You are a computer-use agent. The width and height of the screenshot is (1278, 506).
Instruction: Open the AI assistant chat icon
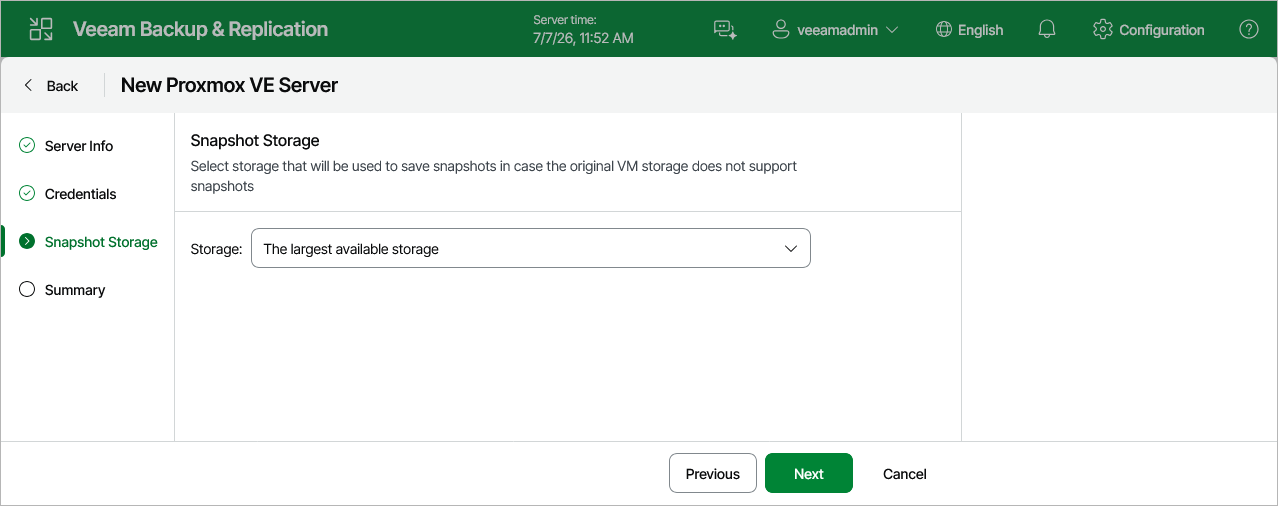[725, 30]
